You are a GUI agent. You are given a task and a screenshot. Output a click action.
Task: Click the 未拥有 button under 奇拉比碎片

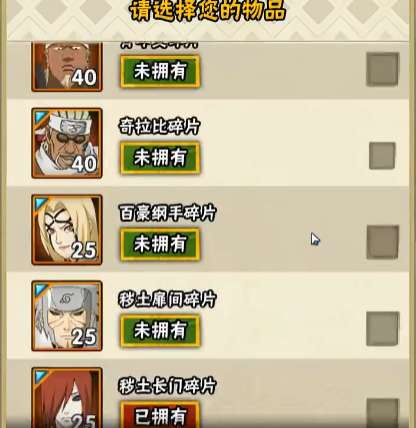pos(160,158)
